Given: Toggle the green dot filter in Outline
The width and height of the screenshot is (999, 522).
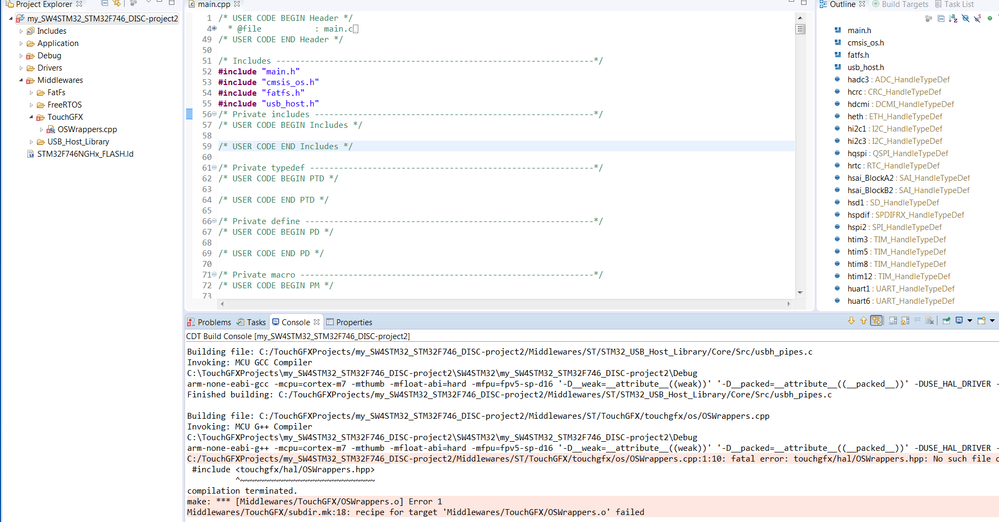Looking at the screenshot, I should [x=990, y=18].
